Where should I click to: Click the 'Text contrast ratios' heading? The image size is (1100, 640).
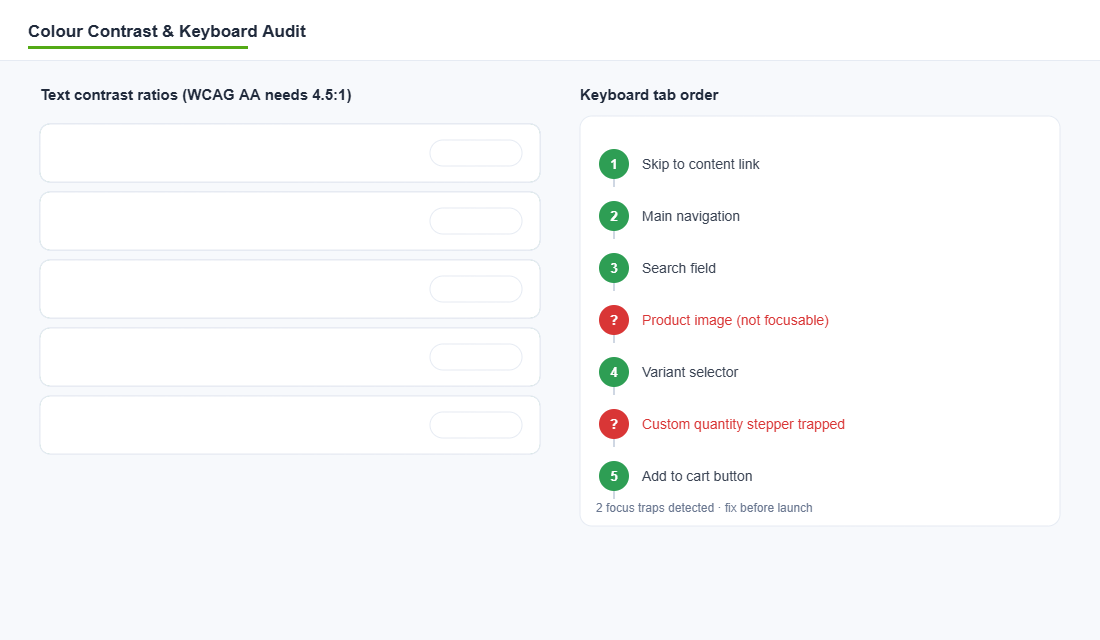196,95
